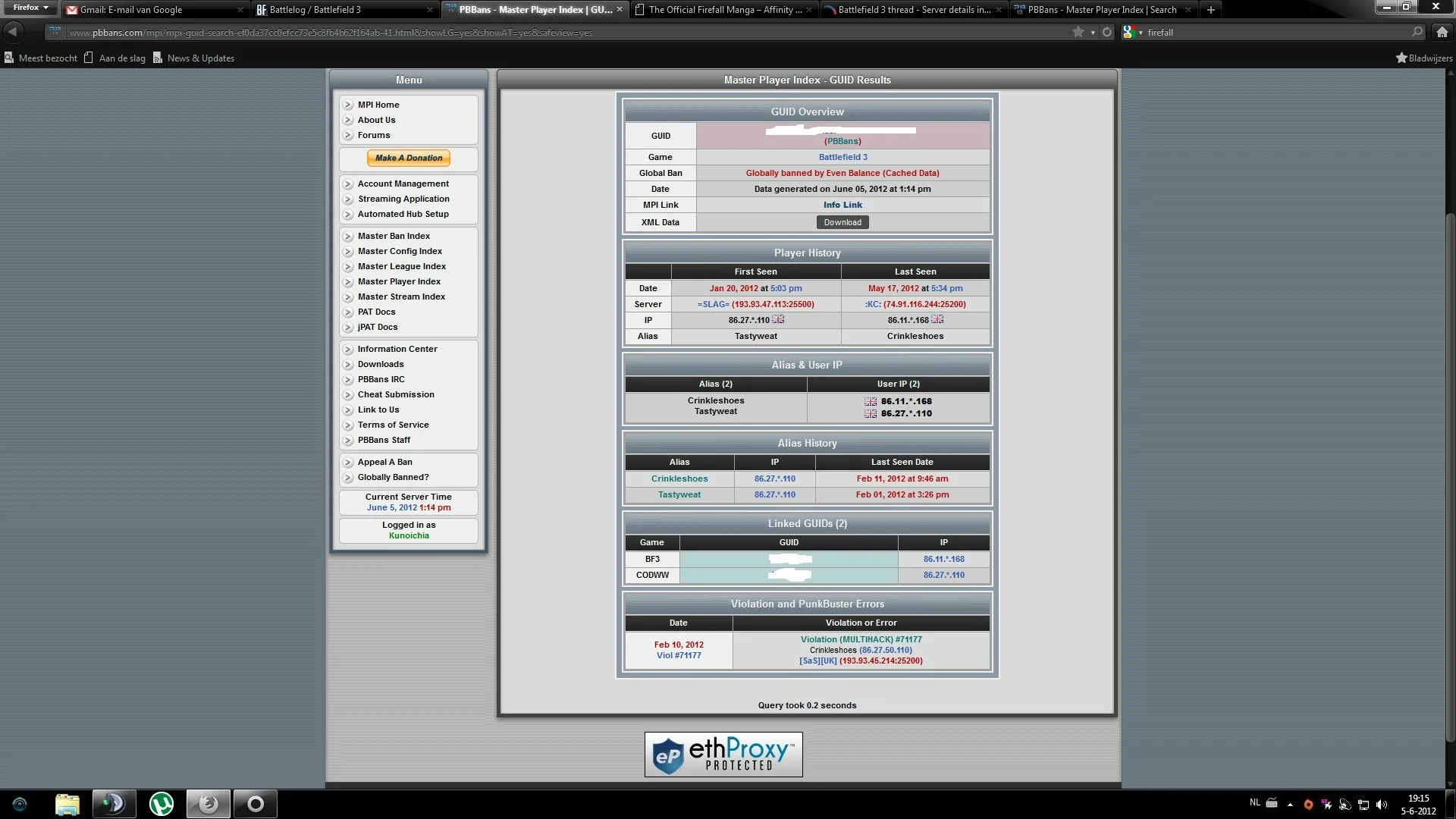Click the Crinkleshoes alias history link
The image size is (1456, 819).
click(x=679, y=479)
